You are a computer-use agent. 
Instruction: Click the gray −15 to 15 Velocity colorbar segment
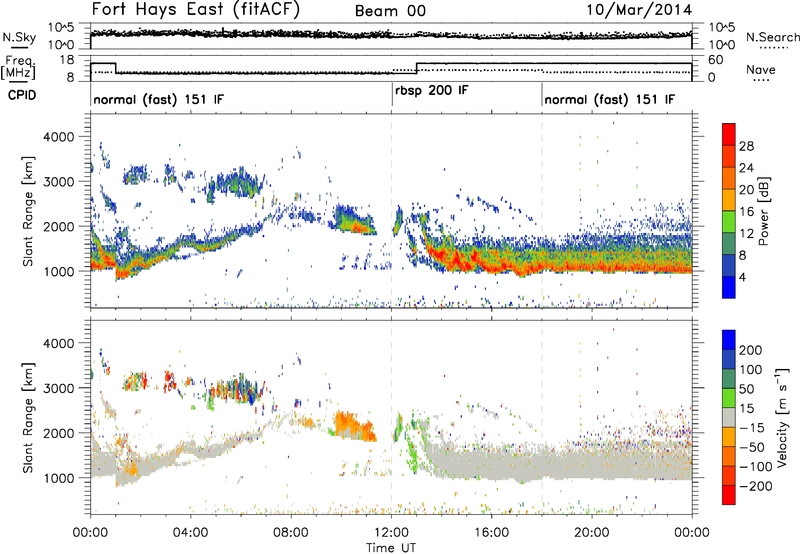coord(729,417)
